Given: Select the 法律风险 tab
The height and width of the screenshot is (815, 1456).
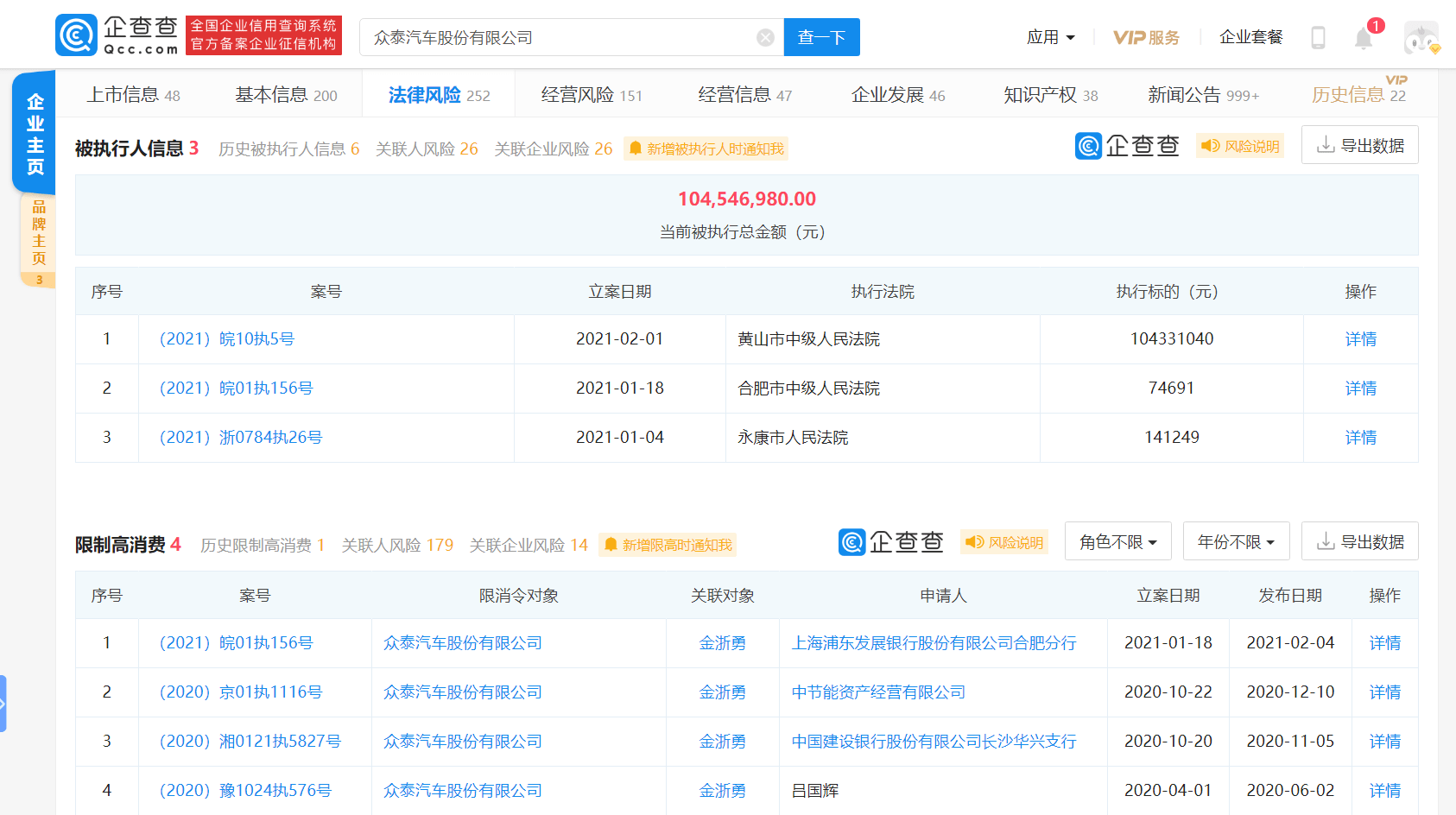Looking at the screenshot, I should tap(439, 95).
